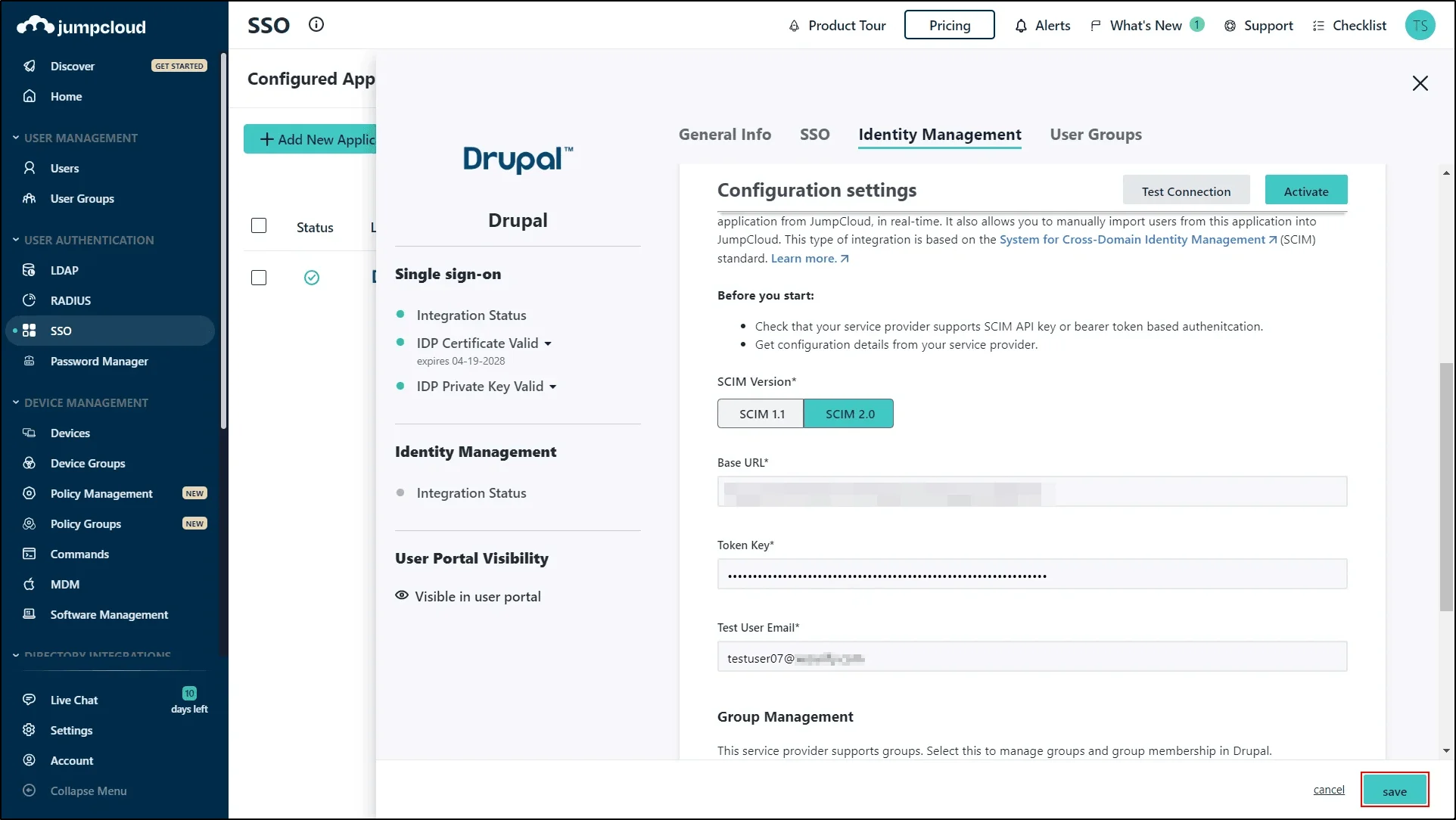Tick the application row checkbox
Screen dimensions: 1456x820
click(x=259, y=278)
